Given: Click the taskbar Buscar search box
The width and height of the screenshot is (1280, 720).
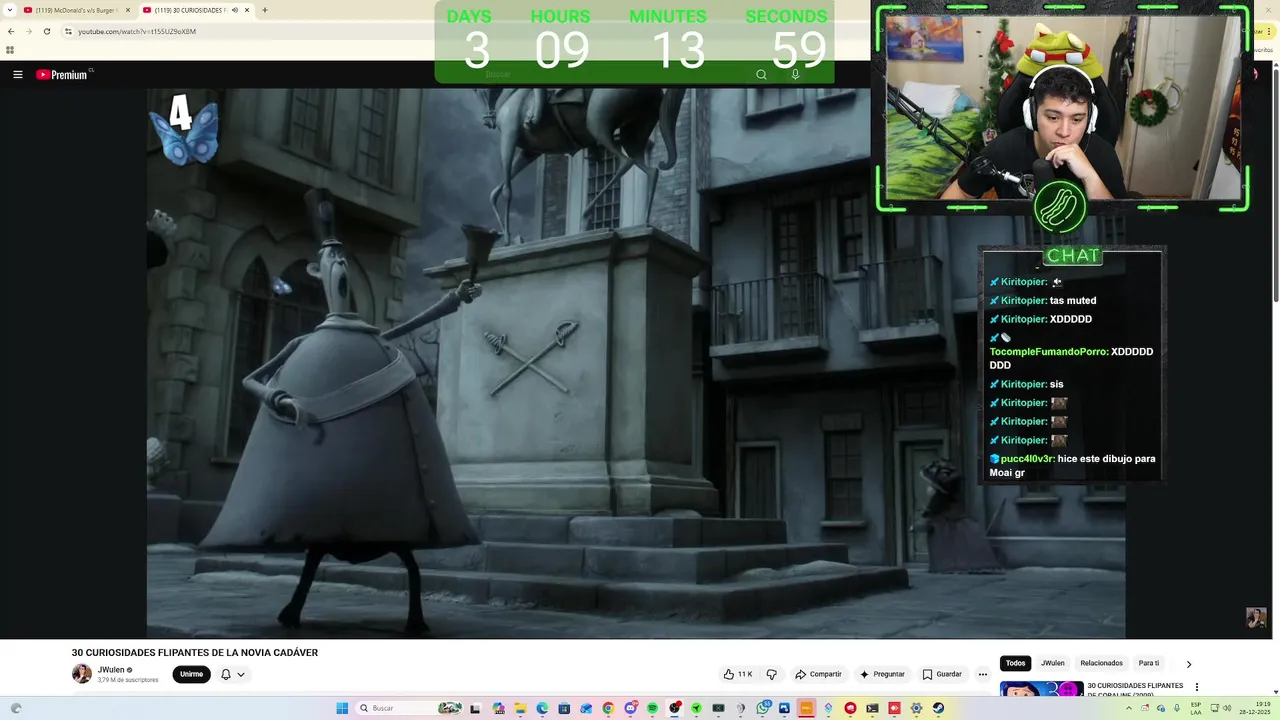Looking at the screenshot, I should 410,708.
